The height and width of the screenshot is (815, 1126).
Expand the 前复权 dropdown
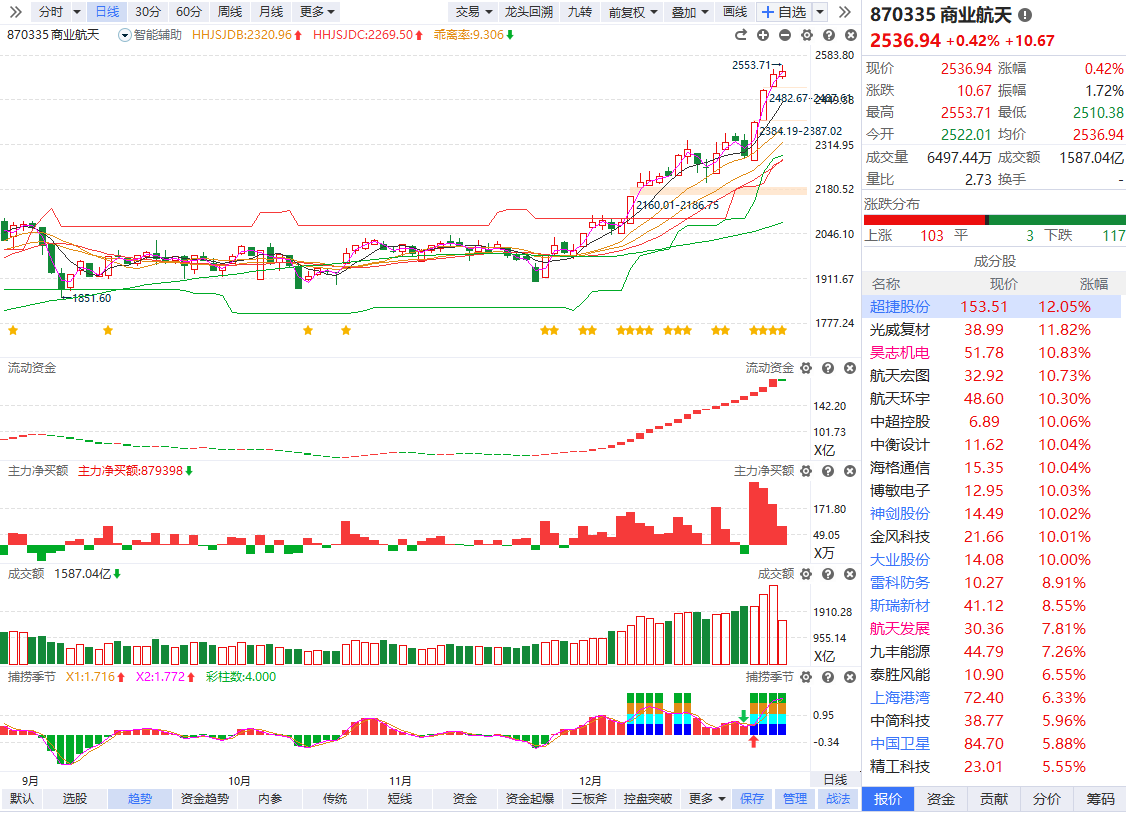[633, 12]
